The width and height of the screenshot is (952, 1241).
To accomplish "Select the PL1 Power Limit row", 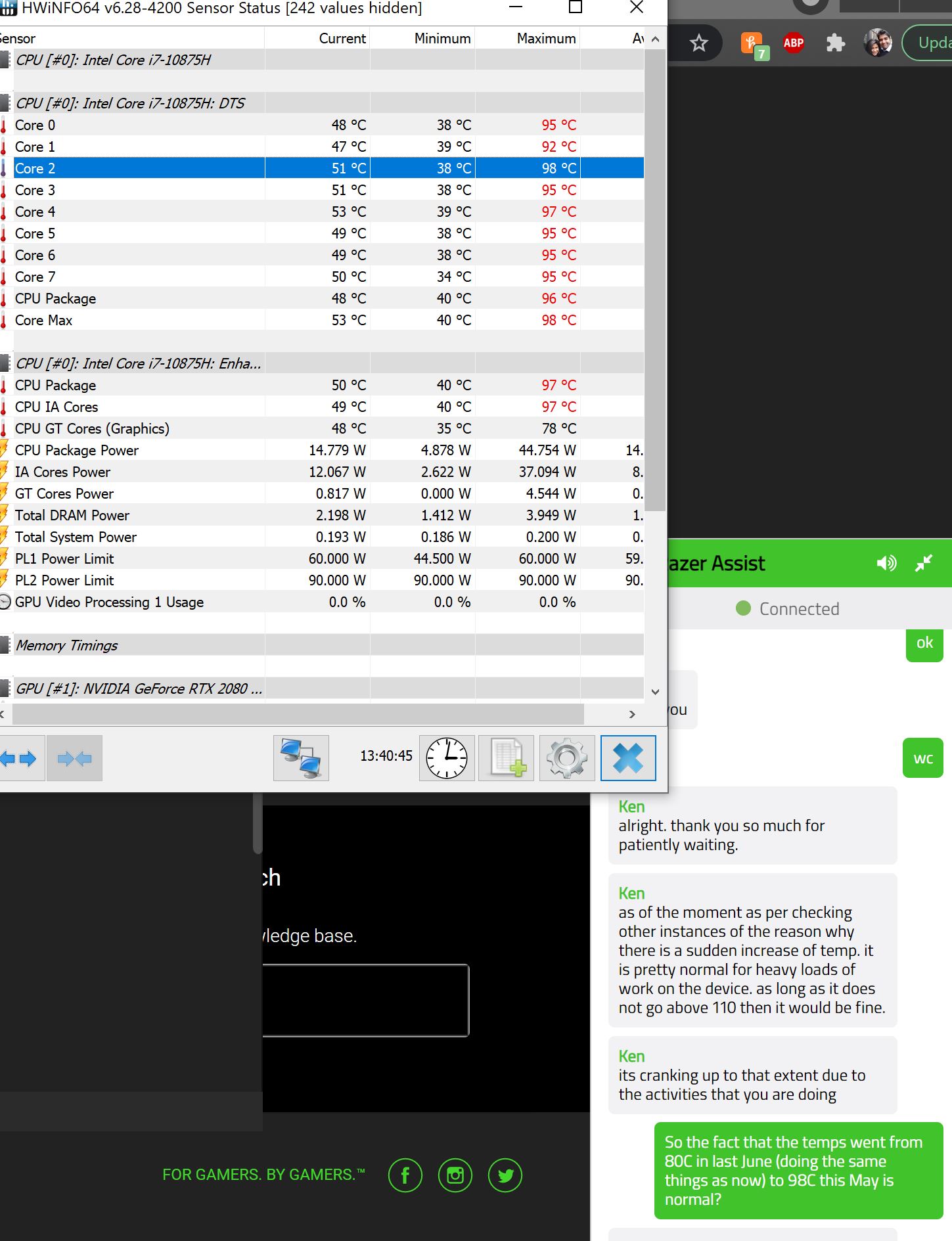I will 322,558.
